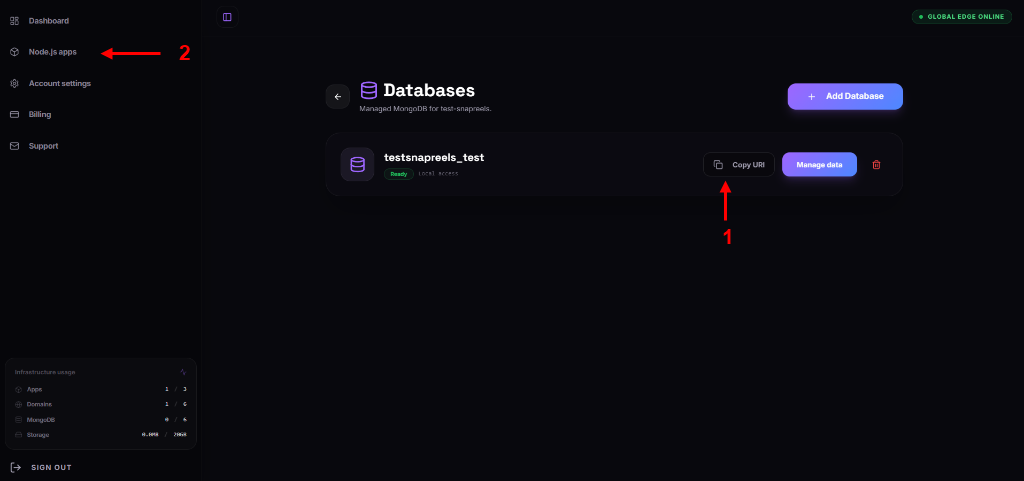Viewport: 1024px width, 481px height.
Task: Click the Copy URI button
Action: click(739, 164)
